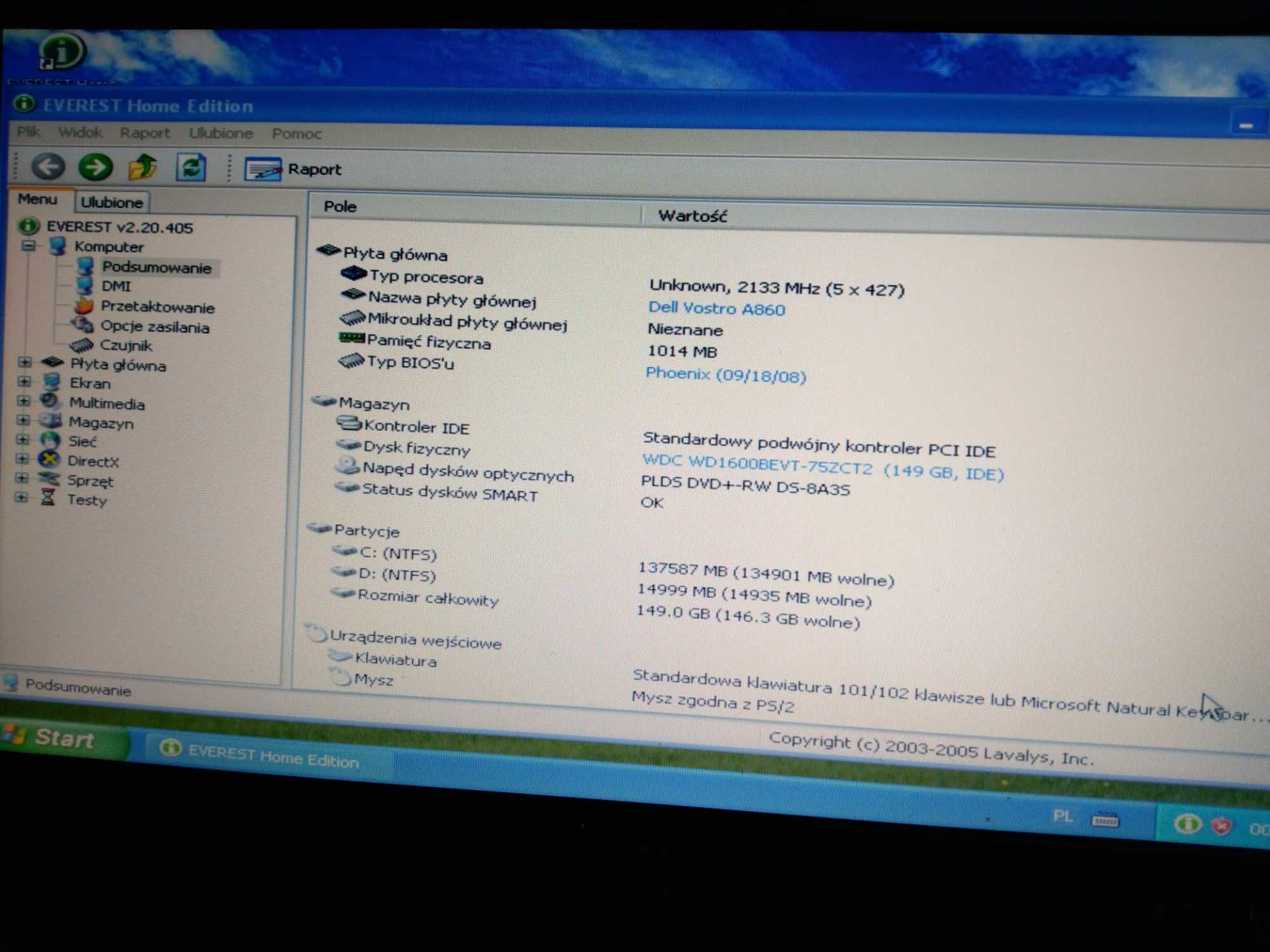Click the Back arrow toolbar icon

coord(48,167)
